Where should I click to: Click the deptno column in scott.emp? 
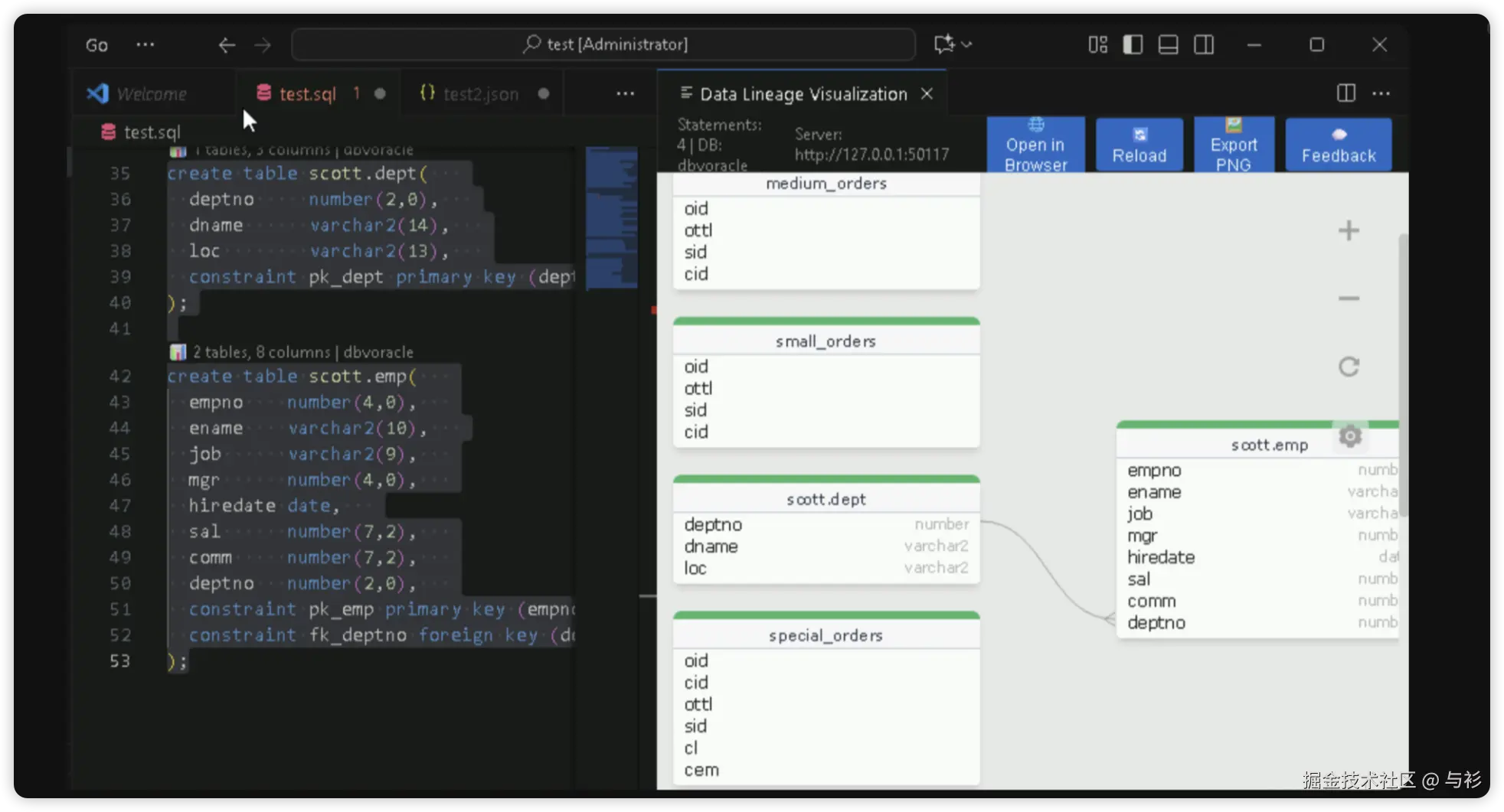(1258, 623)
